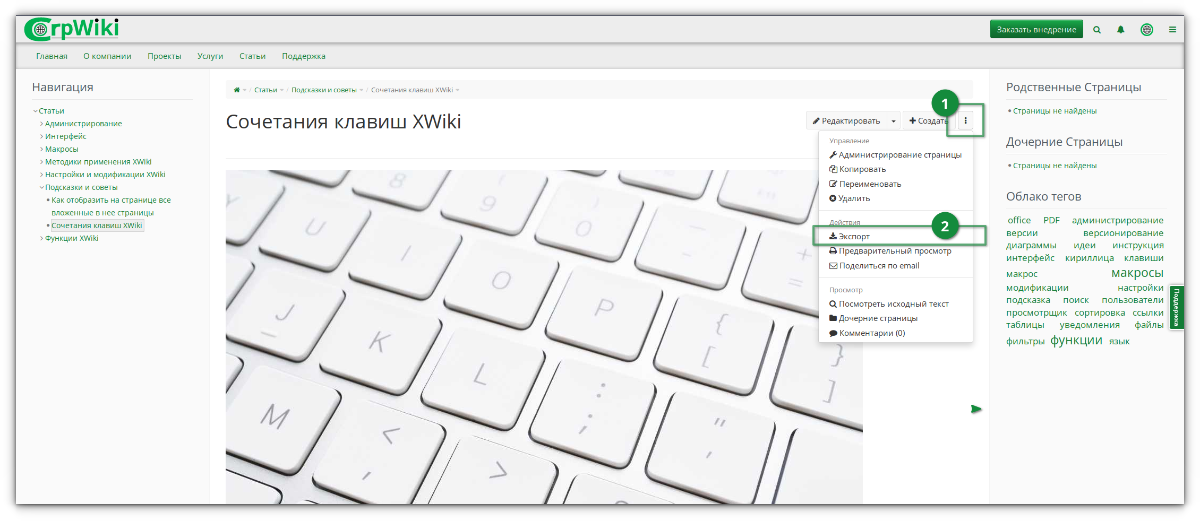This screenshot has width=1200, height=521.
Task: Click 'Статьи' link in breadcrumb
Action: [x=265, y=91]
